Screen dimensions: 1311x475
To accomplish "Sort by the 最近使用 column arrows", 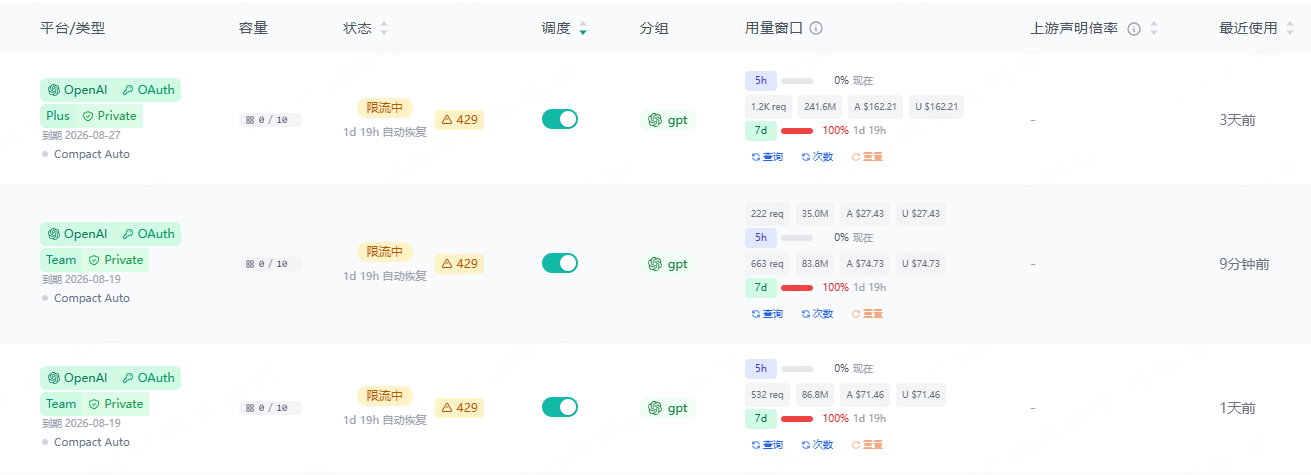I will [x=1290, y=28].
